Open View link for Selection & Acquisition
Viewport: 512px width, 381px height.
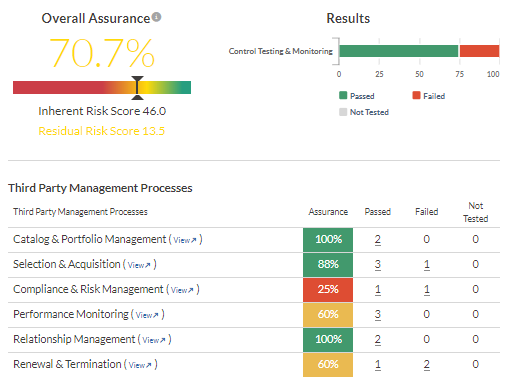tap(139, 265)
